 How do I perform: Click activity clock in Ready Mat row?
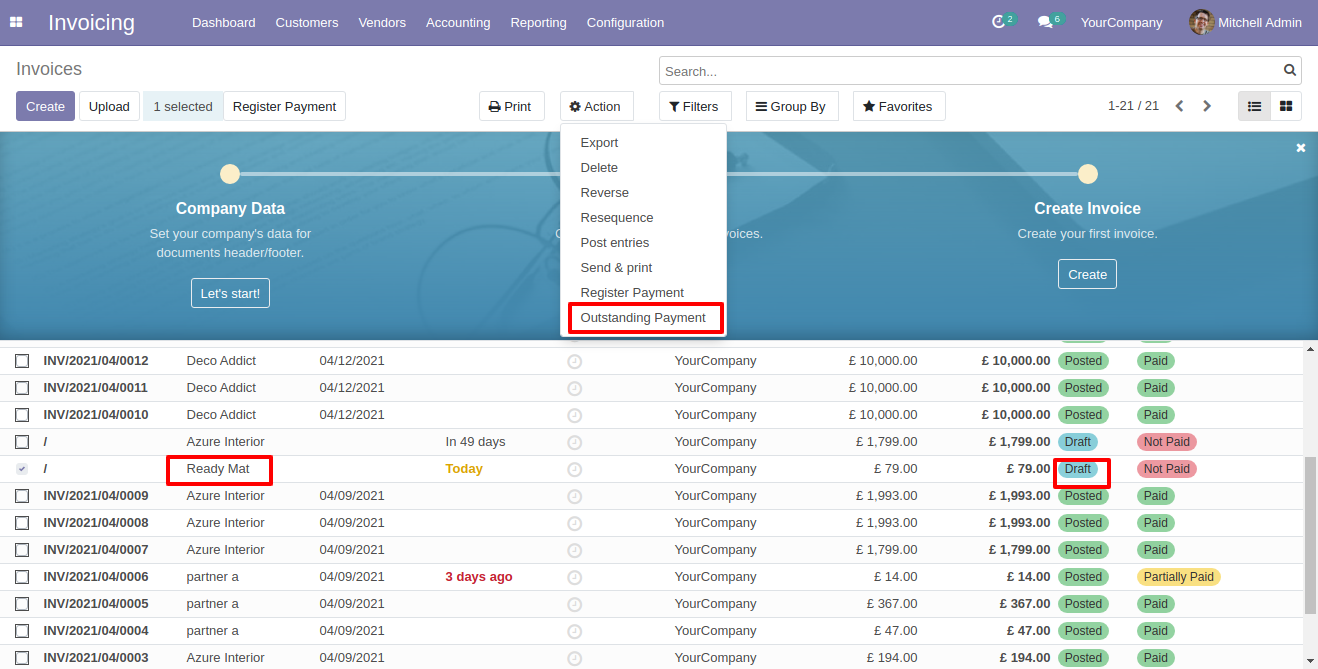click(574, 469)
